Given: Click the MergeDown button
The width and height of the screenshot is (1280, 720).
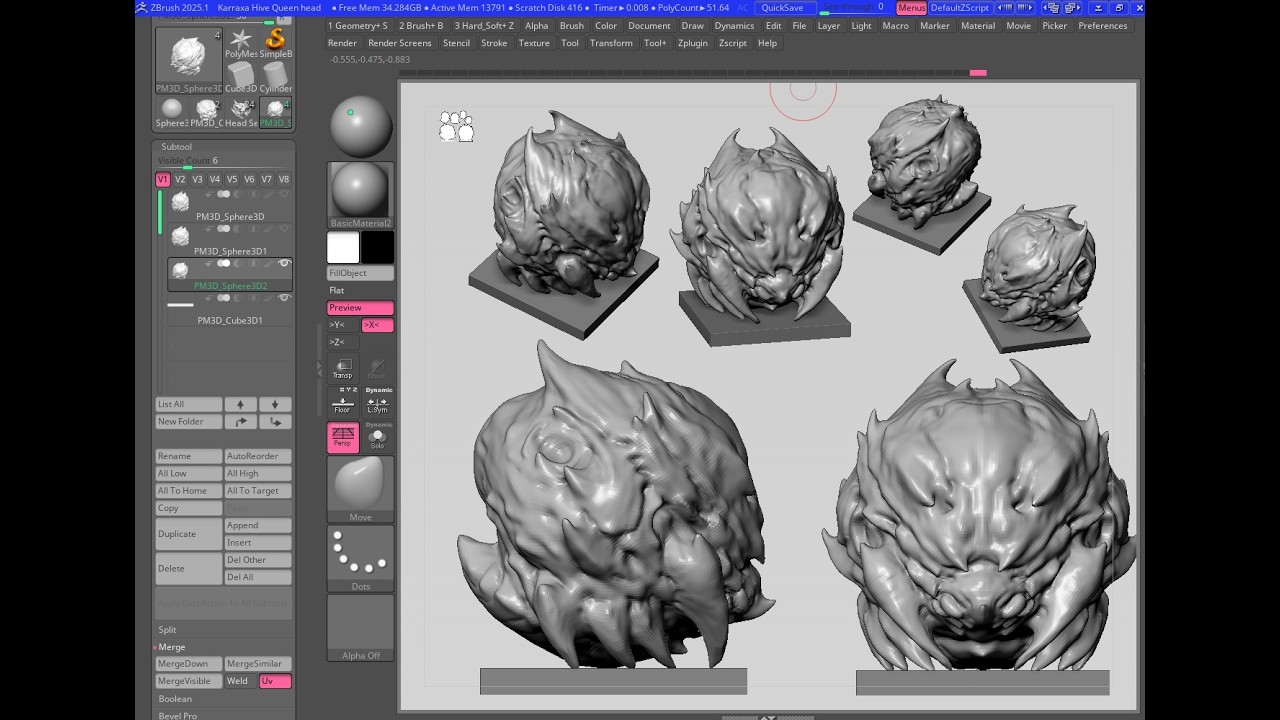Looking at the screenshot, I should click(x=188, y=664).
